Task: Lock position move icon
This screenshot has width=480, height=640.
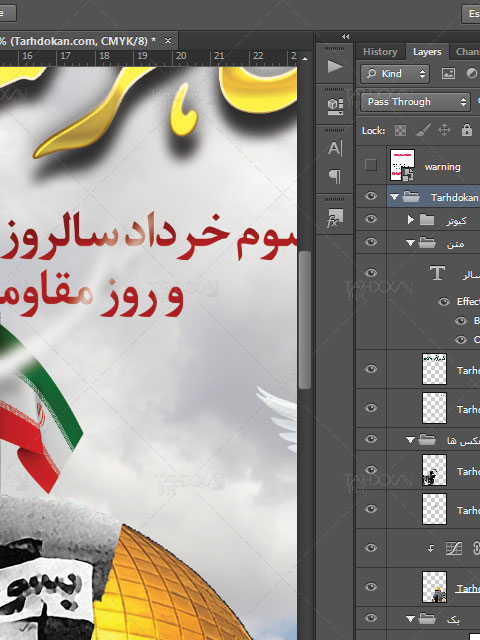Action: point(444,130)
